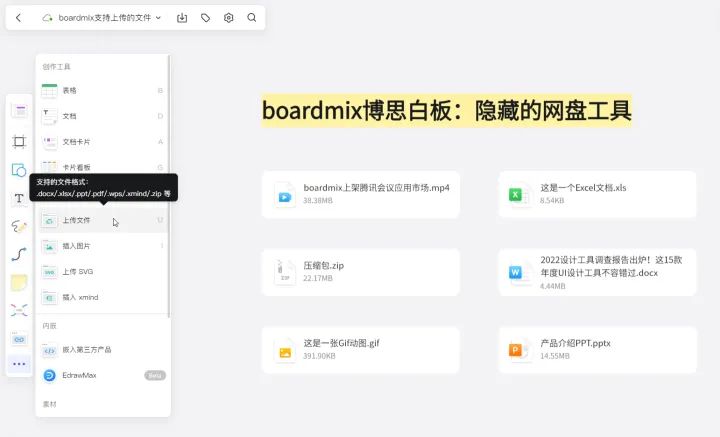Select the Shape tool in left toolbar
Image resolution: width=720 pixels, height=437 pixels.
pos(19,170)
